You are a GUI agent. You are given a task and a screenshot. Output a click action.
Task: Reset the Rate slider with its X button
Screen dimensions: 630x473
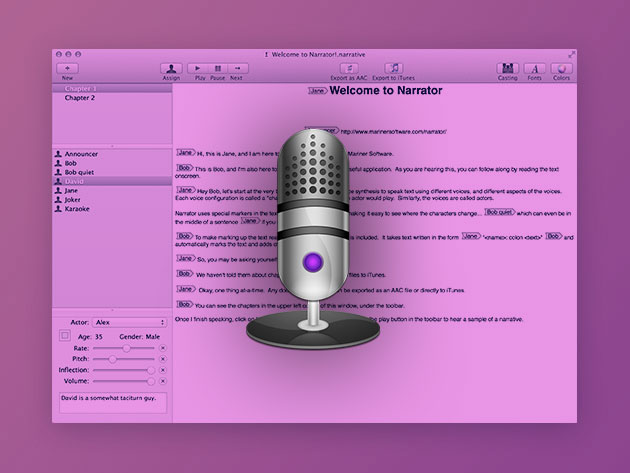pos(163,348)
